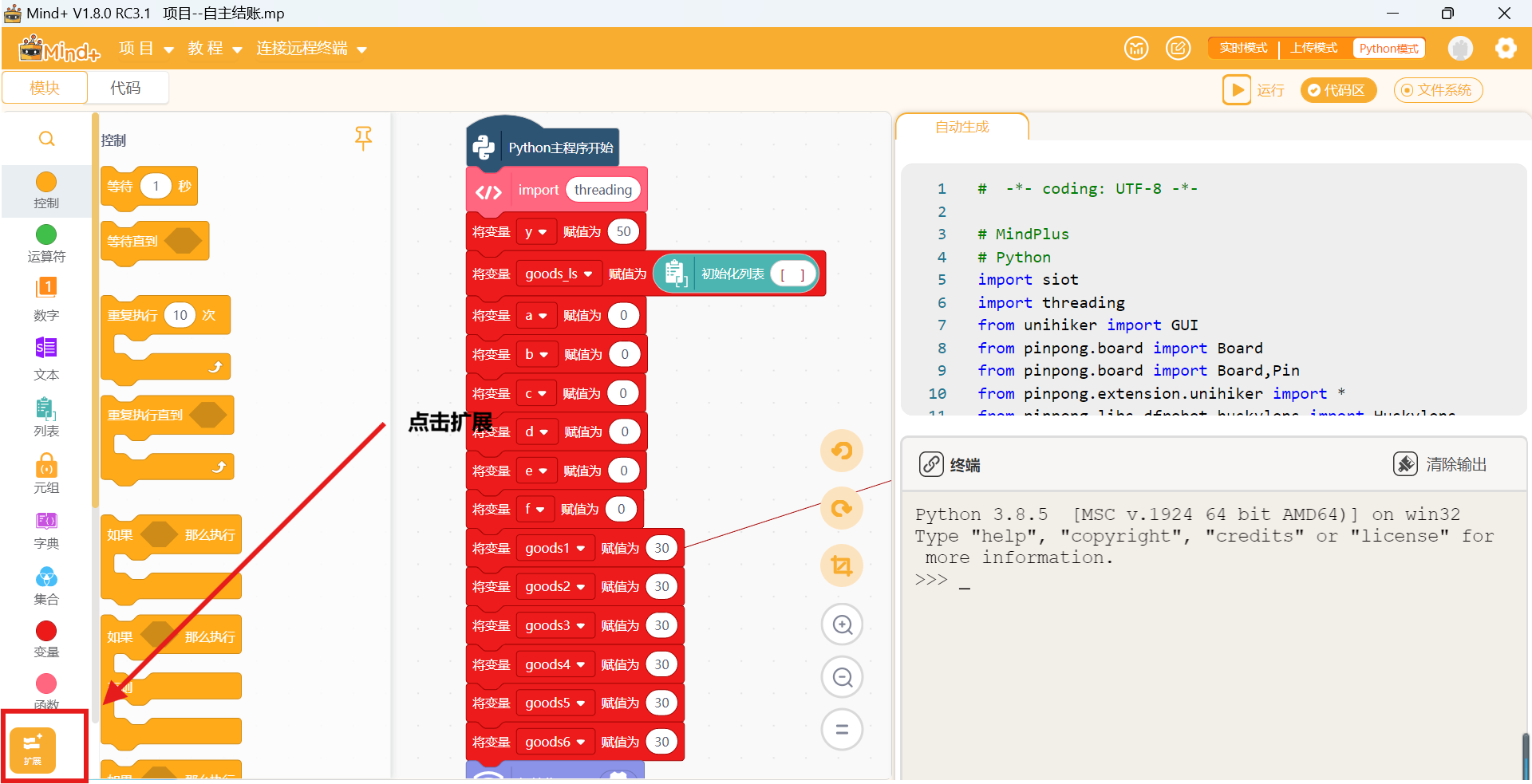Toggle the 文件系统 panel
The width and height of the screenshot is (1532, 784).
click(1438, 90)
